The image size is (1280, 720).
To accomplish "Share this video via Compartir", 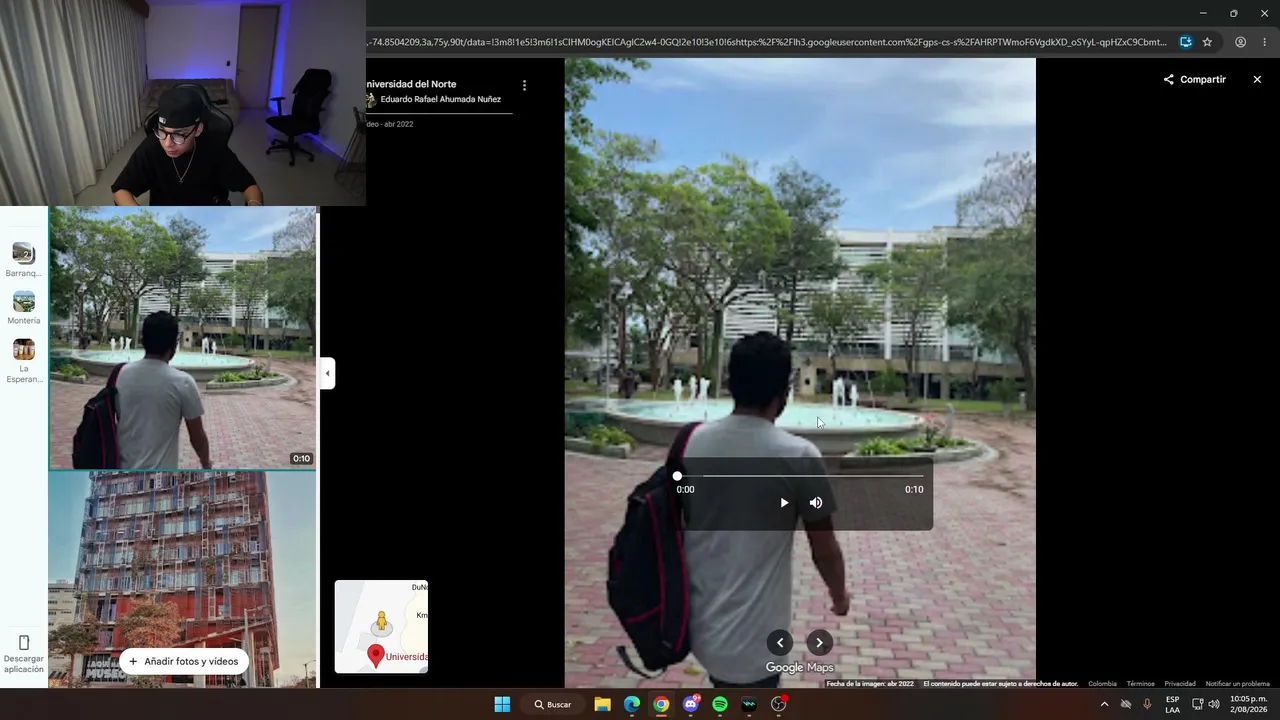I will coord(1194,79).
